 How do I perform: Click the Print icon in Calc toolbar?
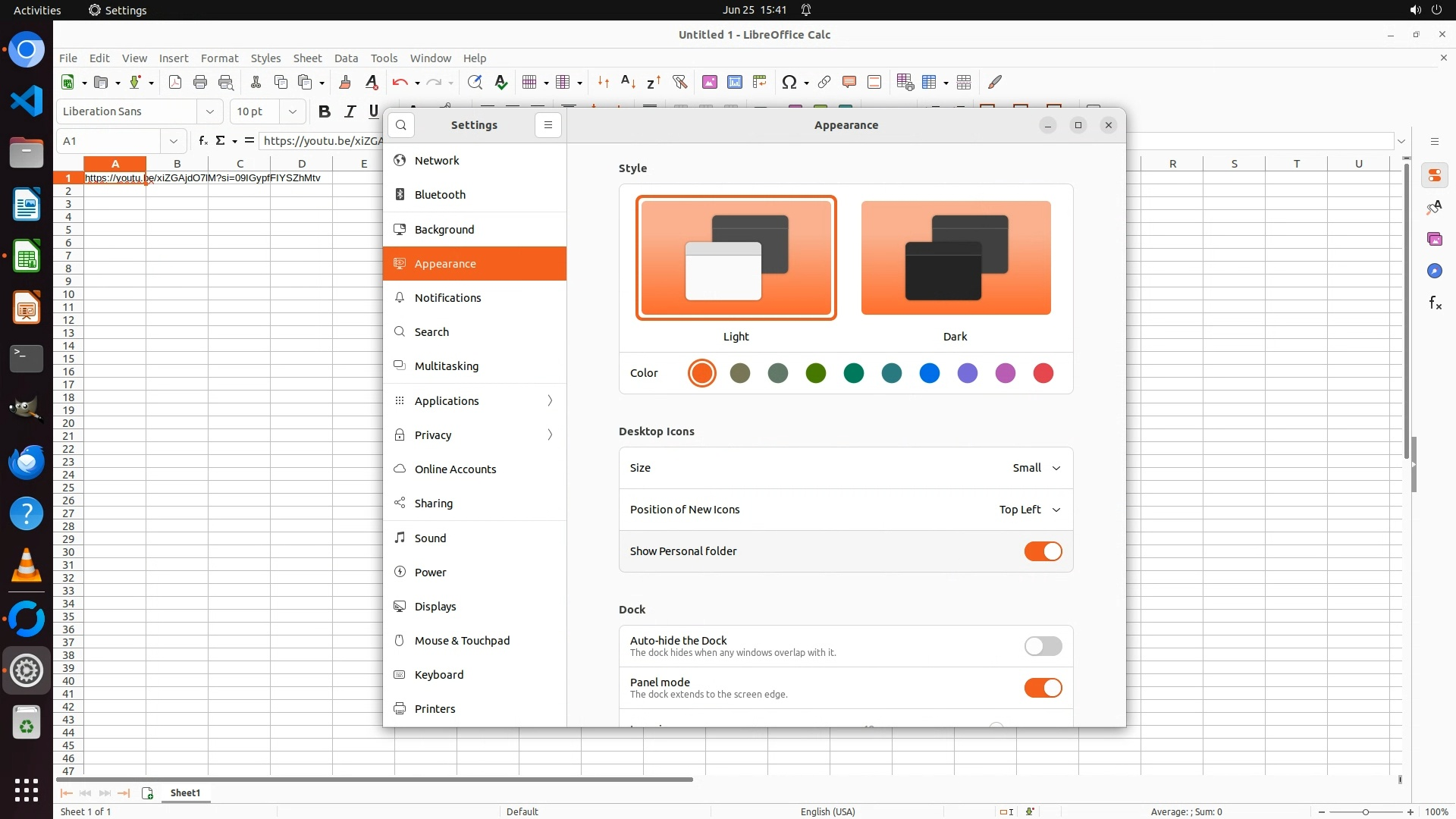200,83
